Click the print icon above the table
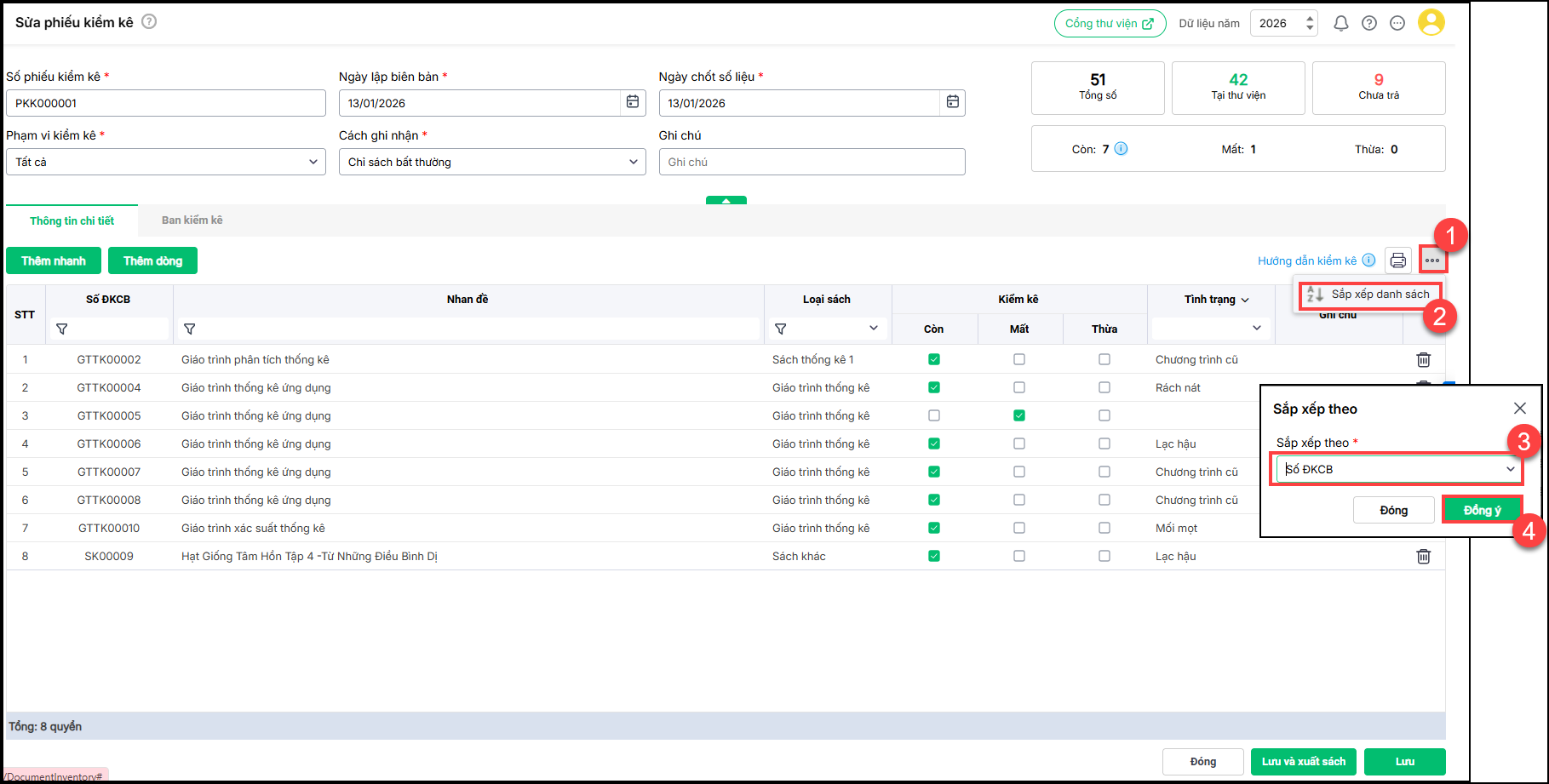The image size is (1549, 784). coord(1397,260)
